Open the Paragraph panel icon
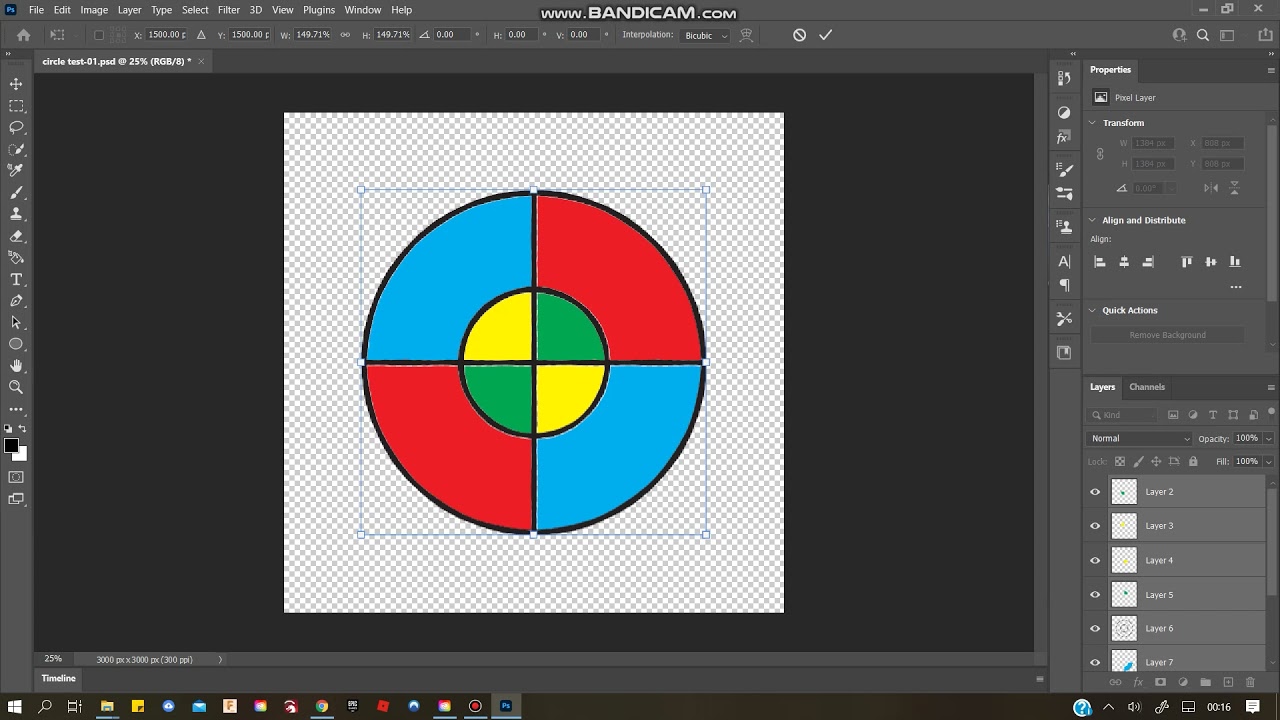 (x=1064, y=285)
